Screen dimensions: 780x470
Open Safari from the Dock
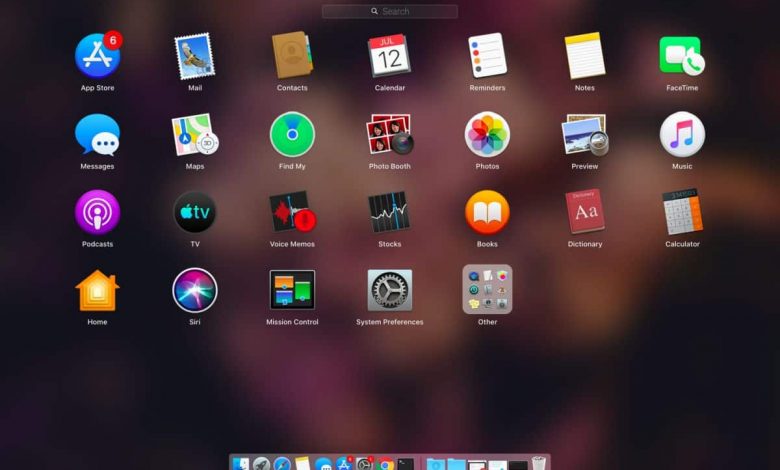click(x=282, y=464)
